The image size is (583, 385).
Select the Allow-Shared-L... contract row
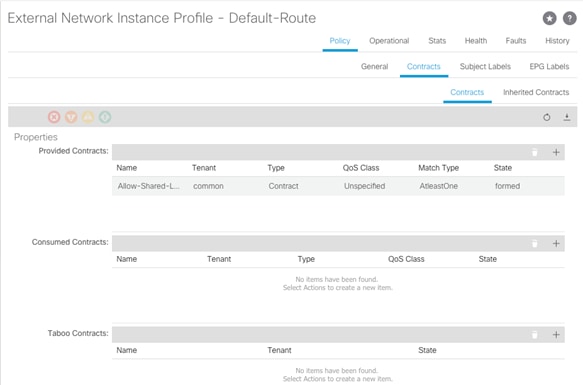338,186
